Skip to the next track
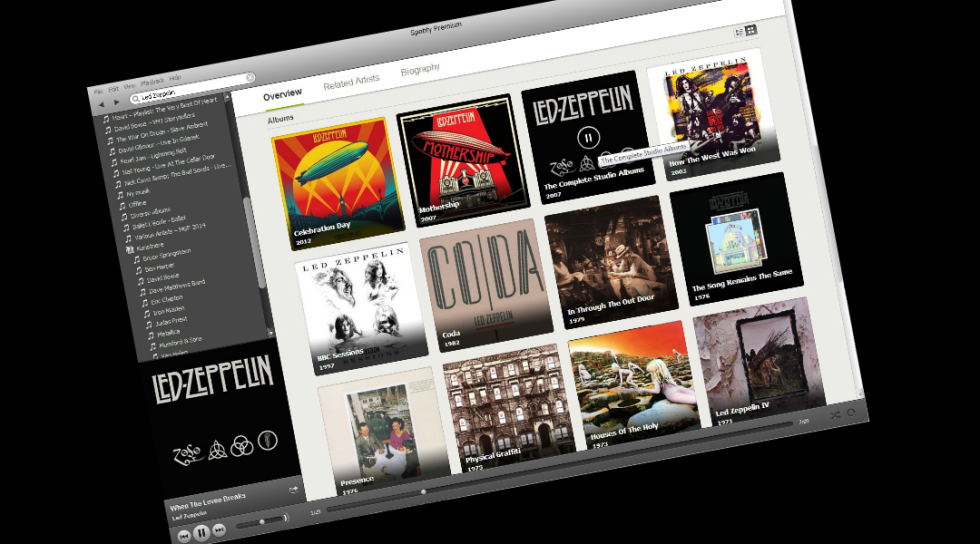This screenshot has height=544, width=980. pos(219,530)
